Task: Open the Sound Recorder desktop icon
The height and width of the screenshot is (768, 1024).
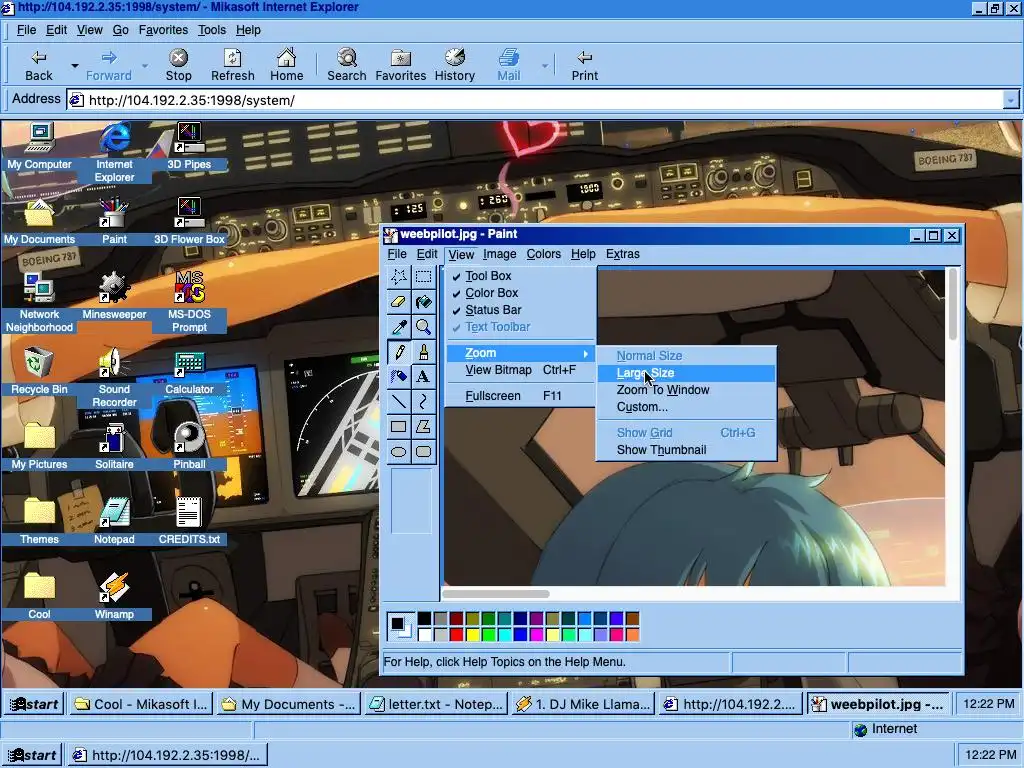Action: (x=114, y=377)
